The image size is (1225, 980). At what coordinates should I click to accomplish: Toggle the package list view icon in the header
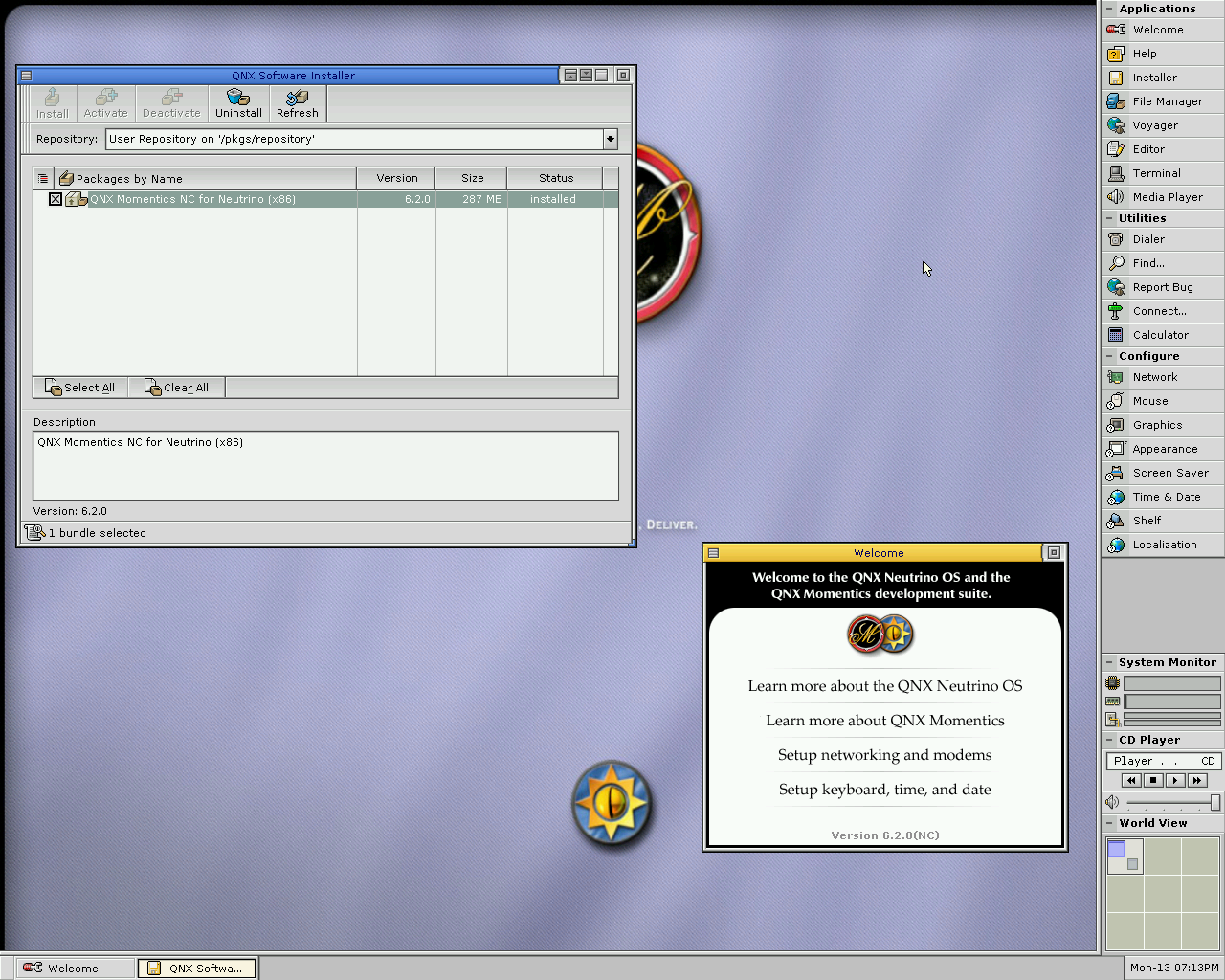click(x=43, y=179)
